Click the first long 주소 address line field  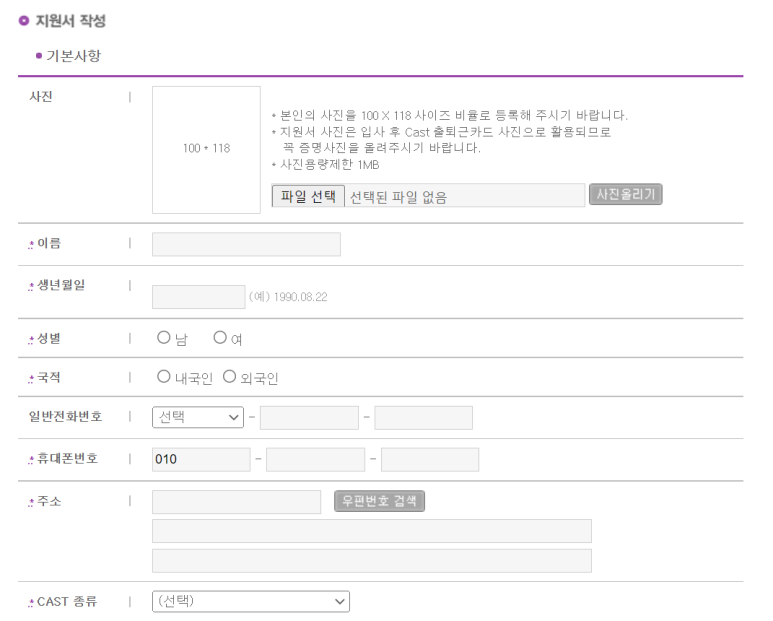pyautogui.click(x=372, y=531)
